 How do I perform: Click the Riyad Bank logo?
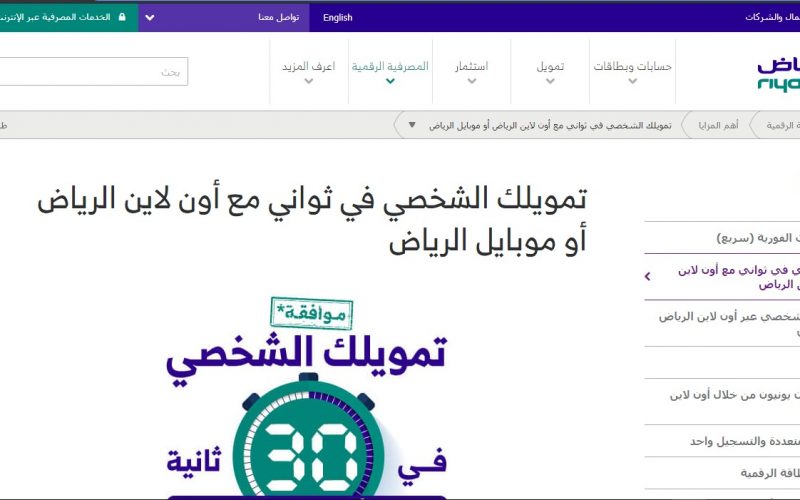(779, 75)
